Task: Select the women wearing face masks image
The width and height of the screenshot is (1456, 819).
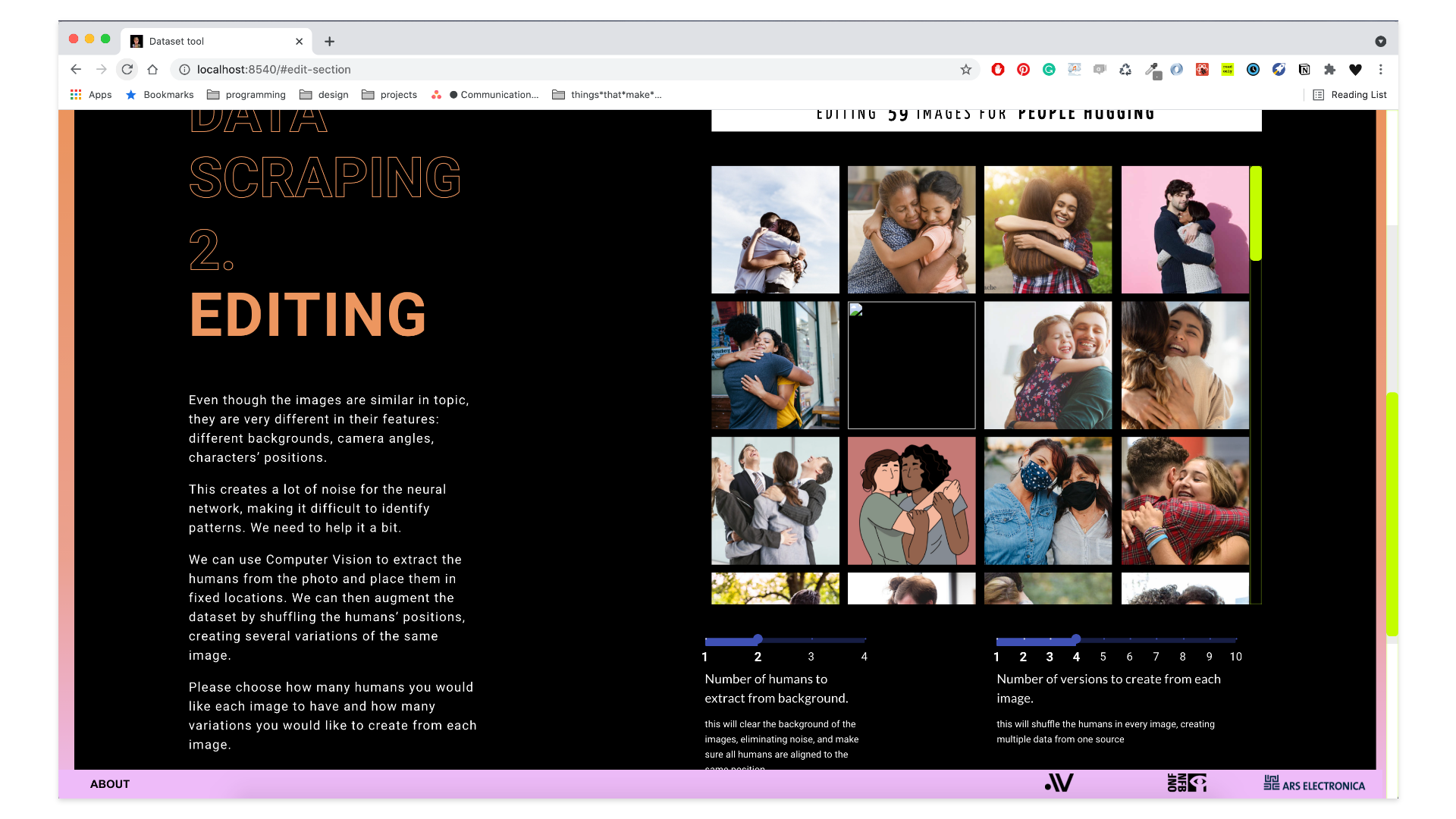Action: 1048,500
